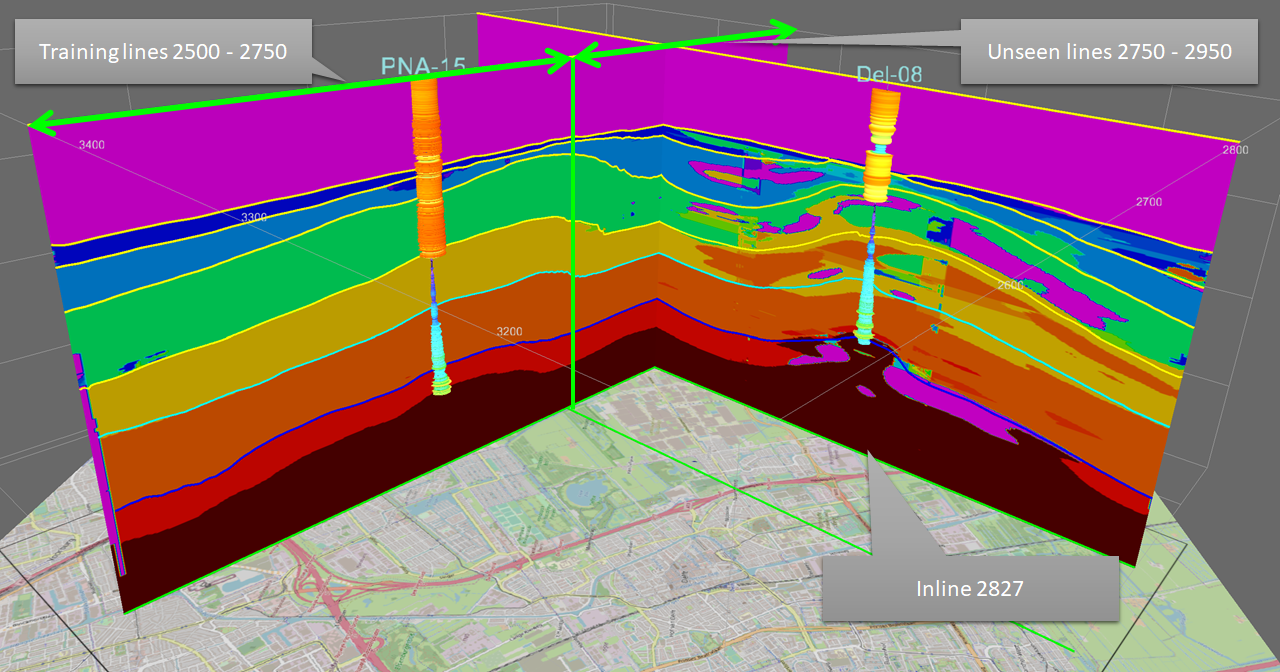
Task: Click the green arrowhead at the unseen lines' right end
Action: pos(787,32)
